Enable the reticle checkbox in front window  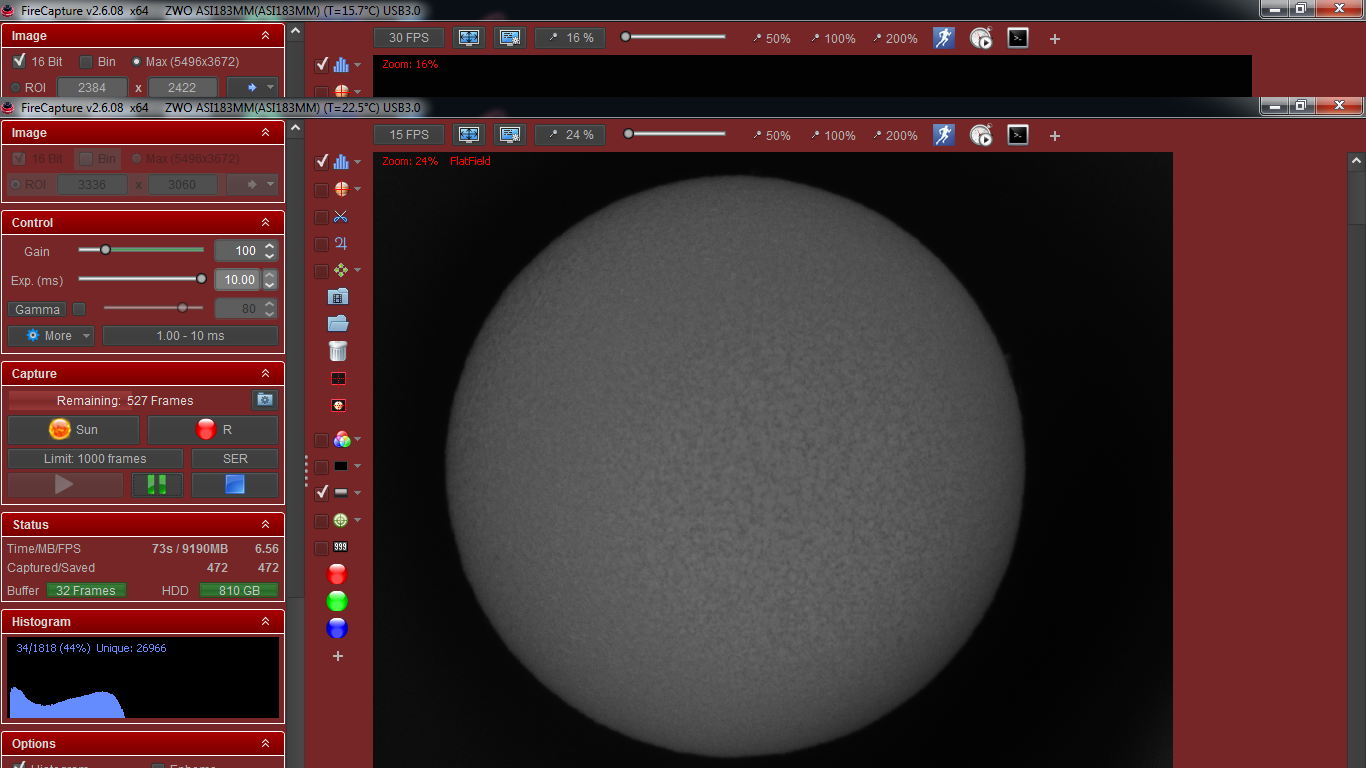point(322,190)
